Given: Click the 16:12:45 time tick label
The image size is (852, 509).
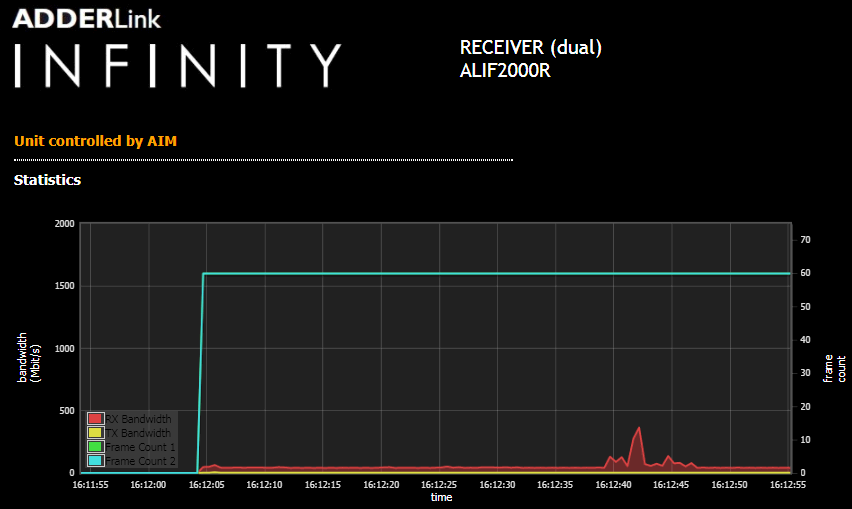Looking at the screenshot, I should pos(672,485).
